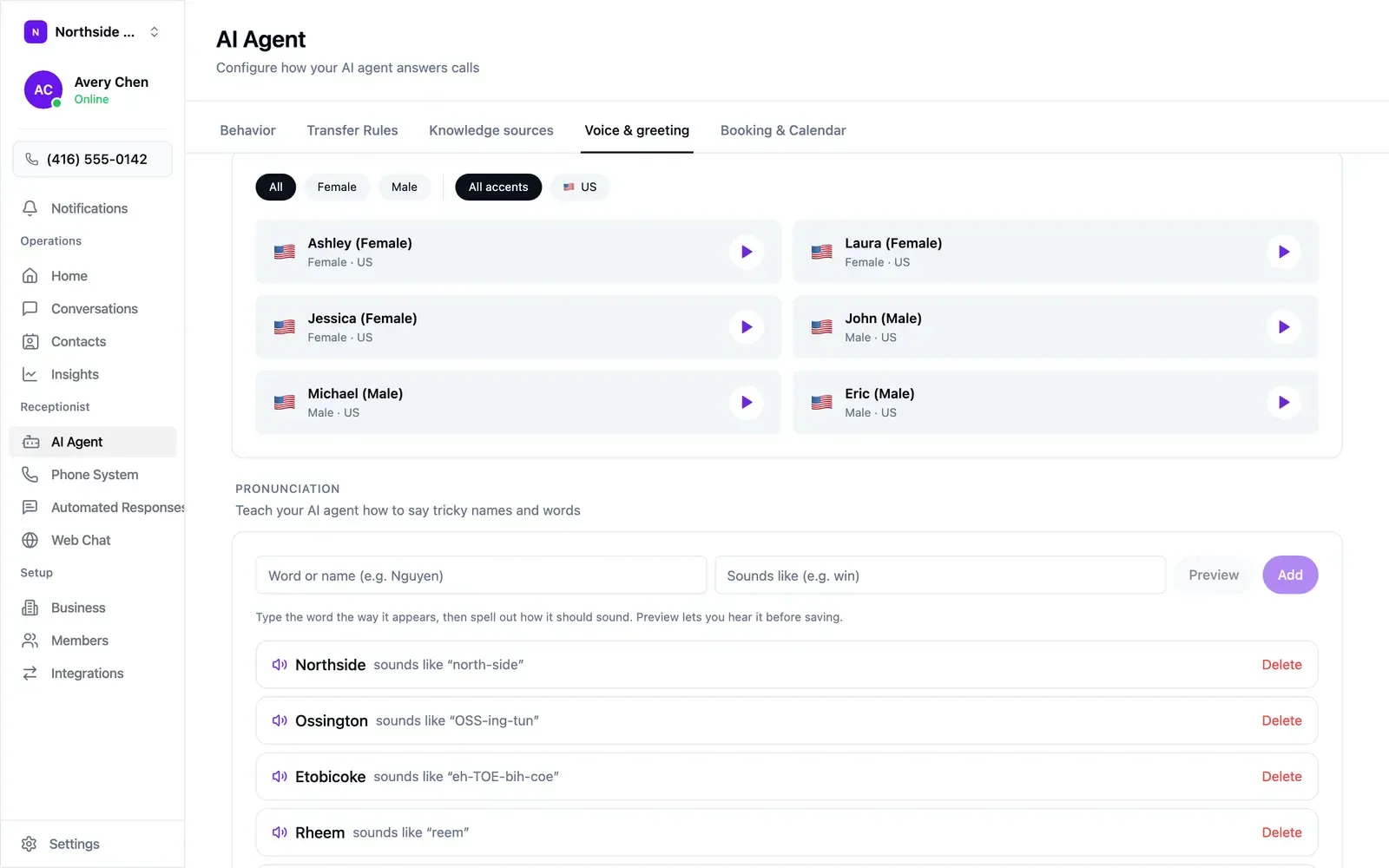Expand Northside workspace switcher
This screenshot has width=1389, height=868.
(92, 32)
